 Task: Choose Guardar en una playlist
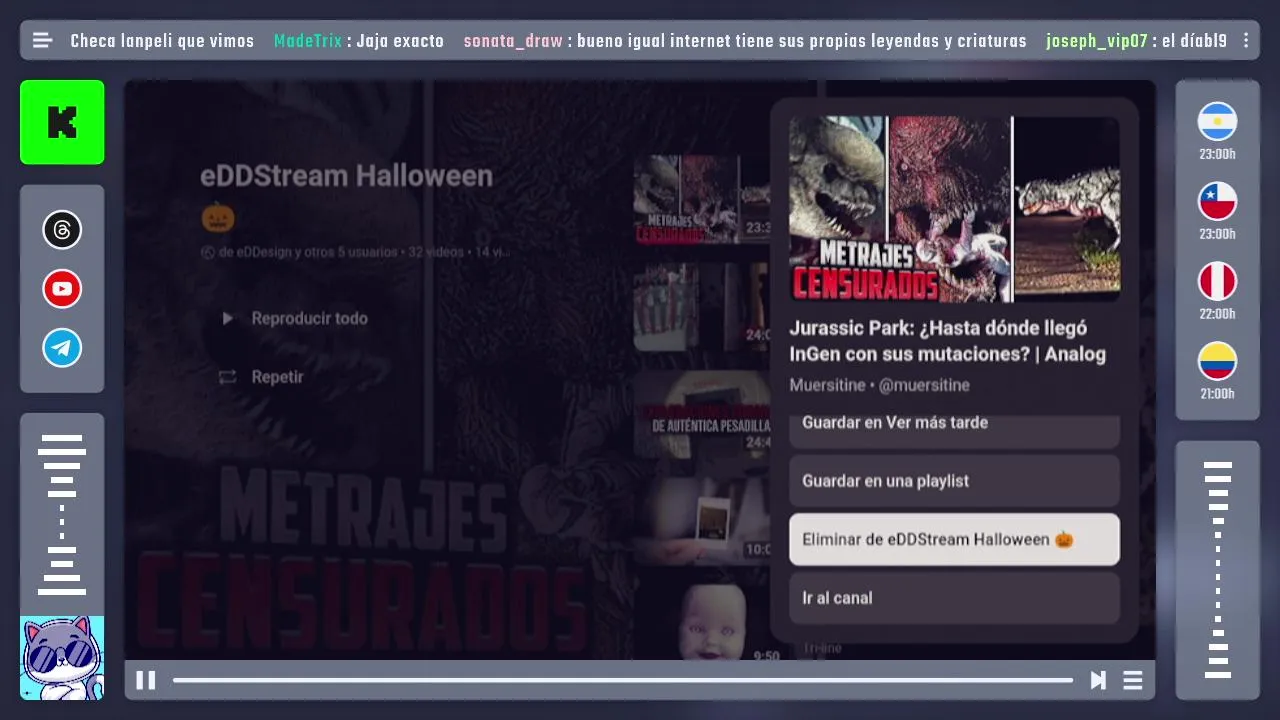[954, 481]
